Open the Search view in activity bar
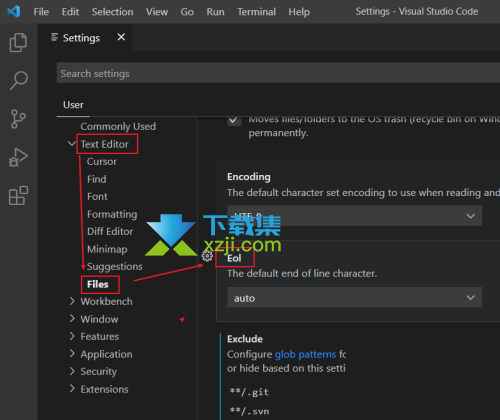 18,80
